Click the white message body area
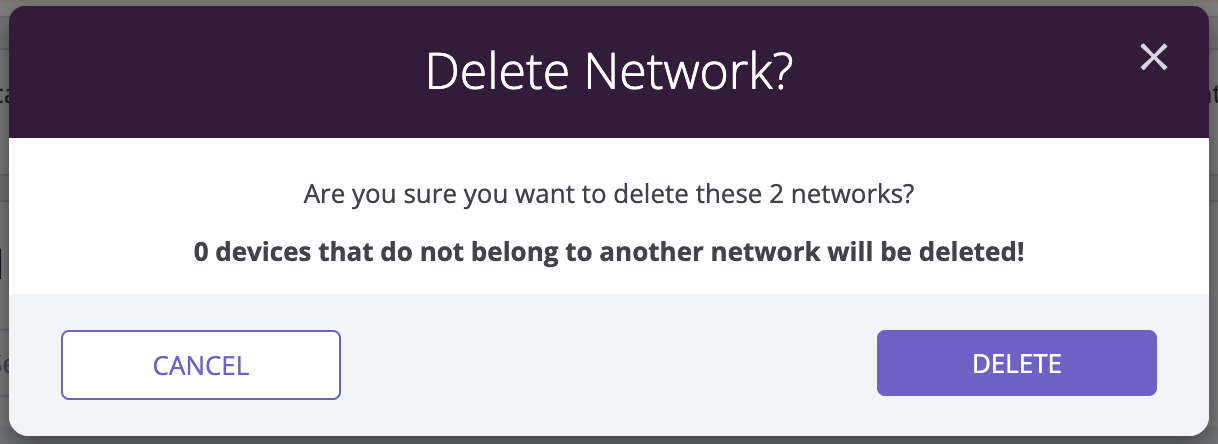 (x=609, y=216)
